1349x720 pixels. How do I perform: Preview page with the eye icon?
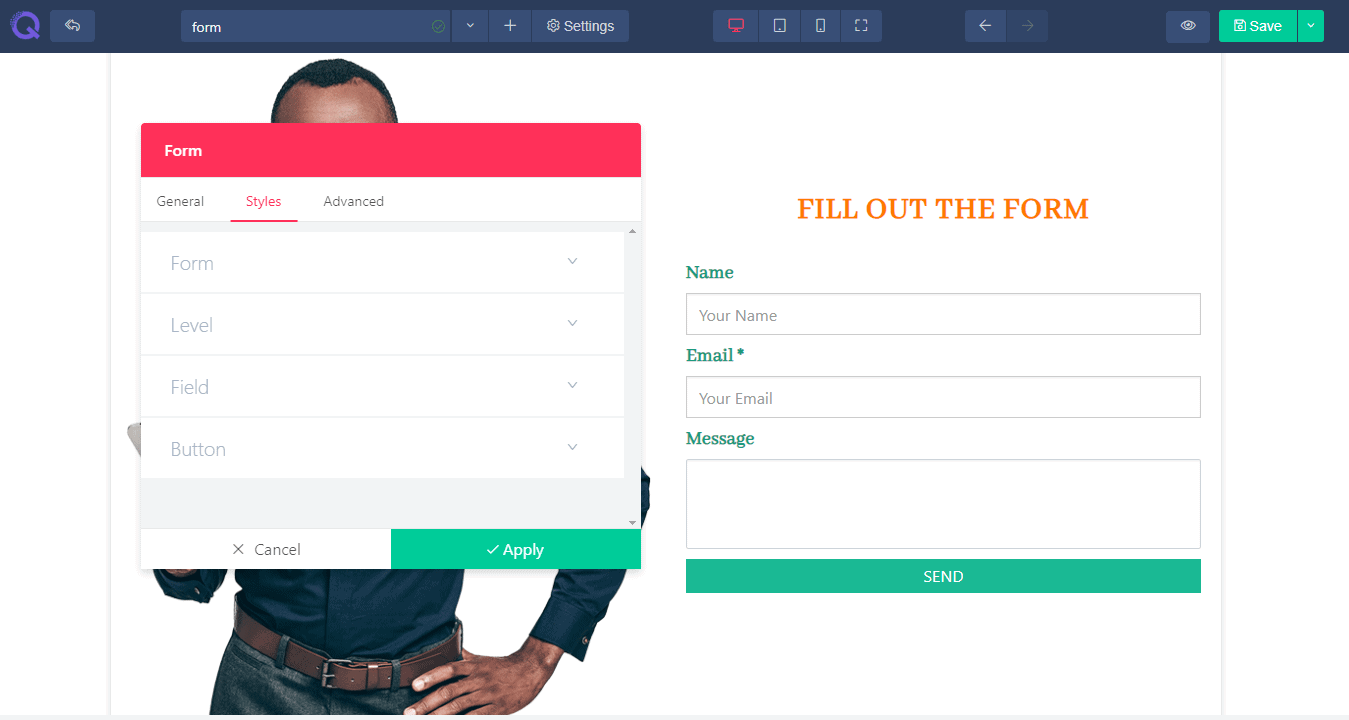tap(1188, 26)
